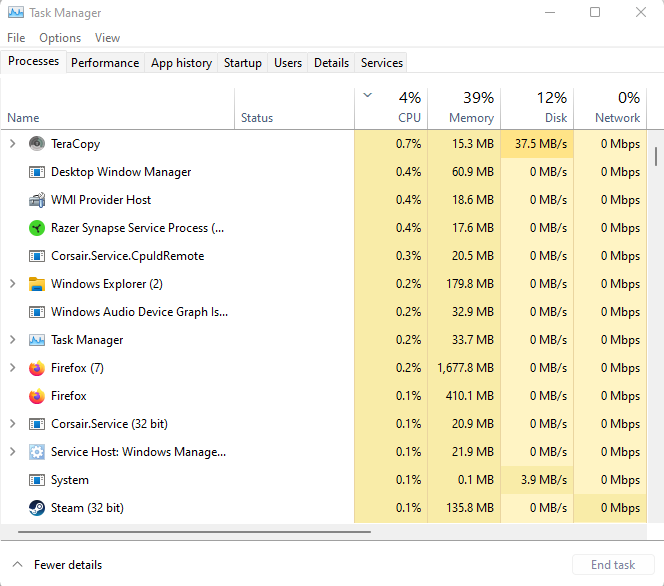Open the File menu
The height and width of the screenshot is (586, 664).
[16, 38]
